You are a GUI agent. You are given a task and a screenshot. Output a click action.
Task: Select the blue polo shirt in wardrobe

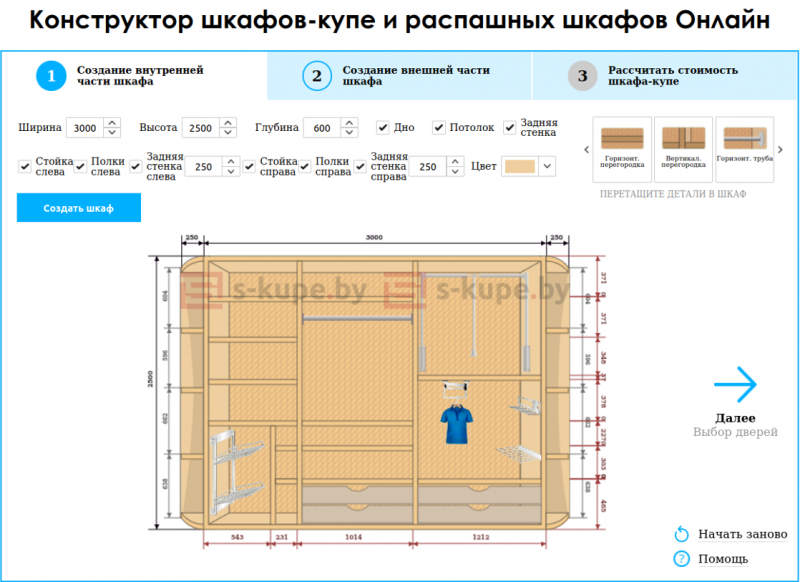pyautogui.click(x=456, y=423)
